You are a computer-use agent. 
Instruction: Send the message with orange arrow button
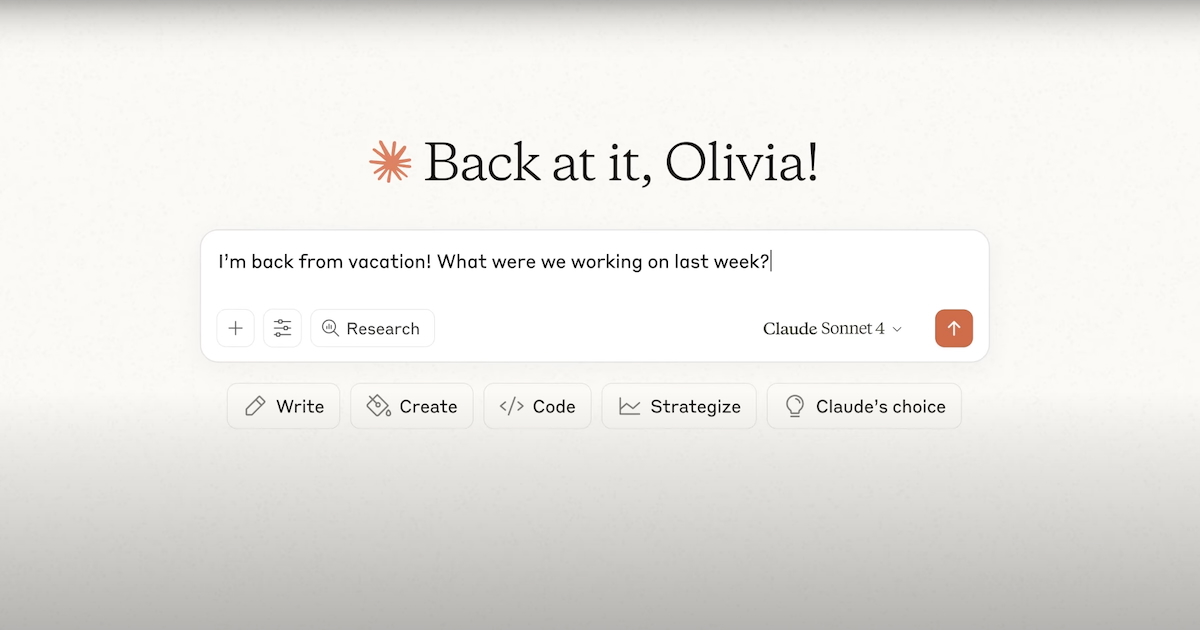pyautogui.click(x=953, y=328)
